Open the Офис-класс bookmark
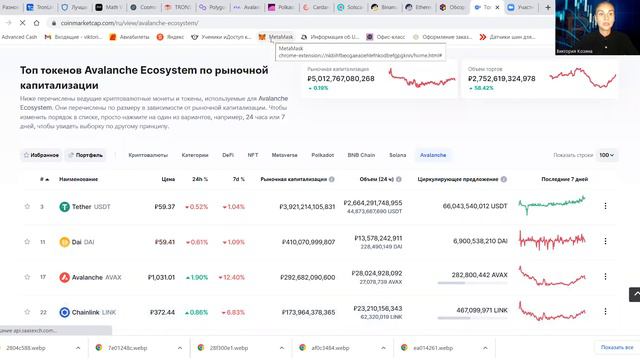 click(386, 37)
